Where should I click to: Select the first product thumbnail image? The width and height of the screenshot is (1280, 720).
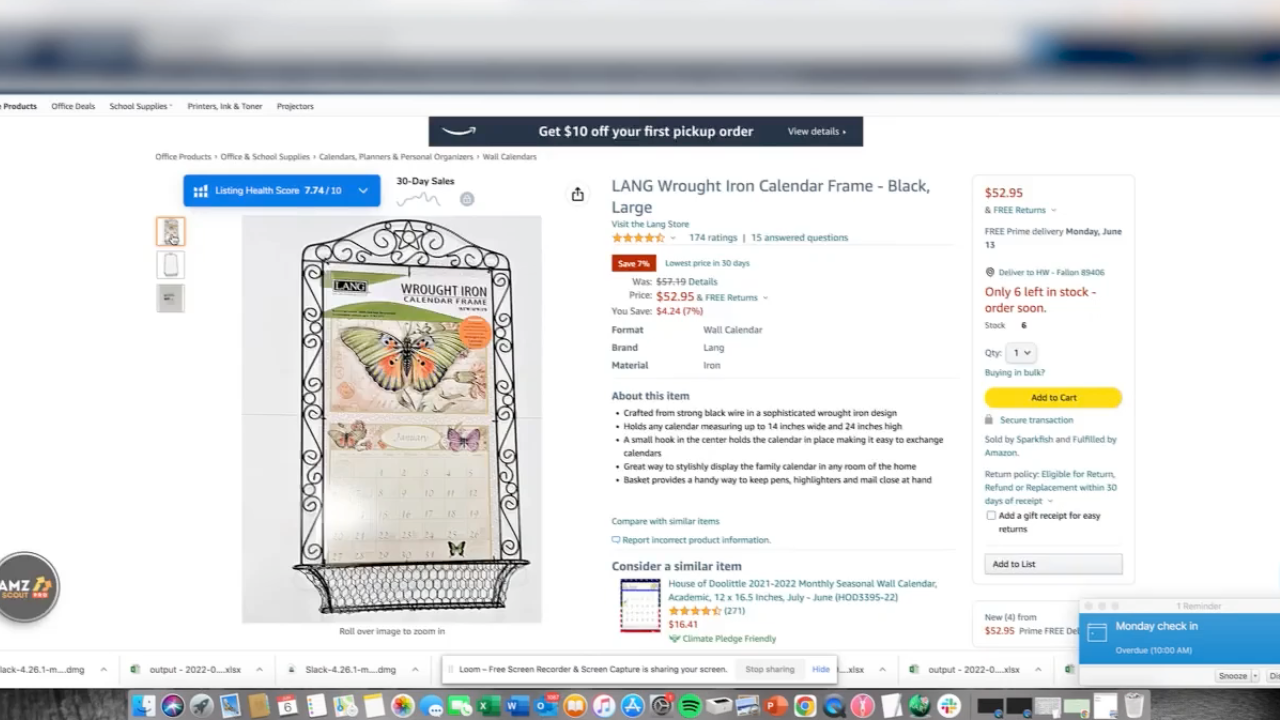coord(170,232)
